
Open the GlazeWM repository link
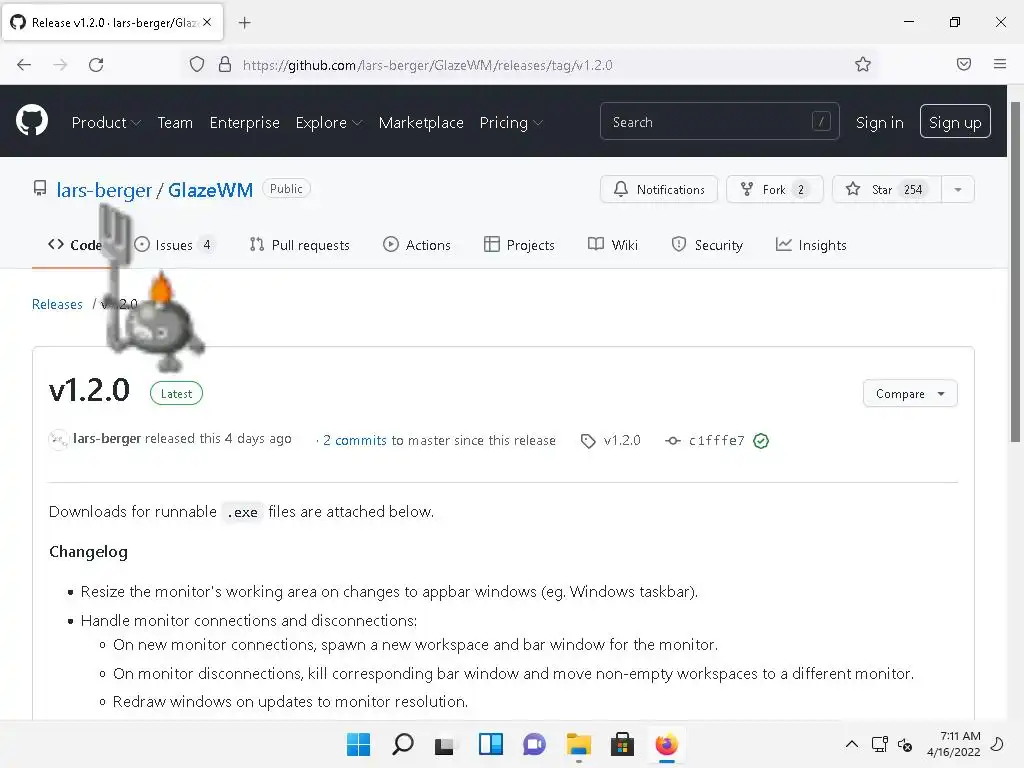click(x=210, y=190)
